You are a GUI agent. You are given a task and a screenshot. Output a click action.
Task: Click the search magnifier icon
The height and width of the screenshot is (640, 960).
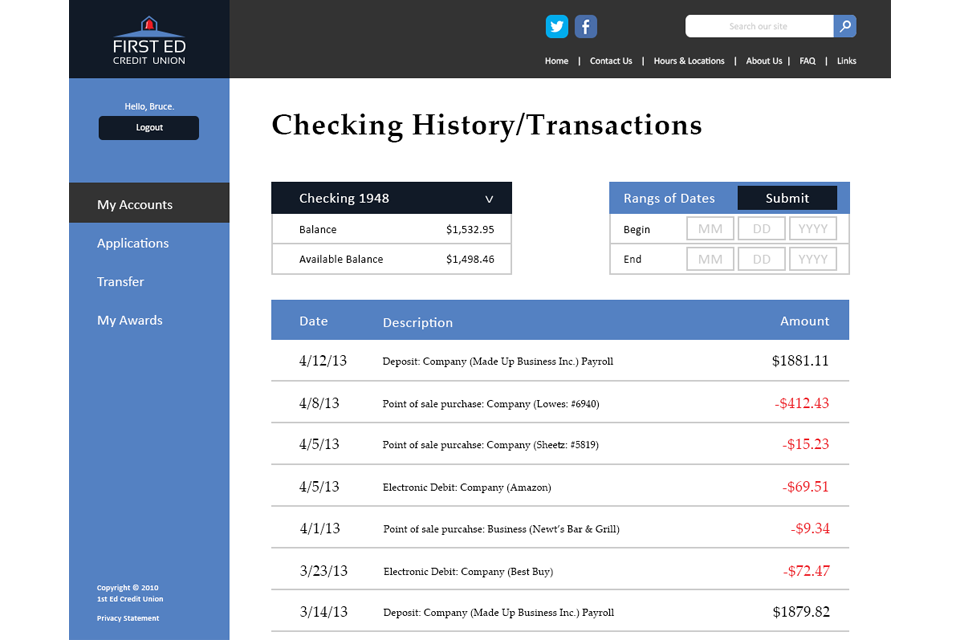(845, 27)
